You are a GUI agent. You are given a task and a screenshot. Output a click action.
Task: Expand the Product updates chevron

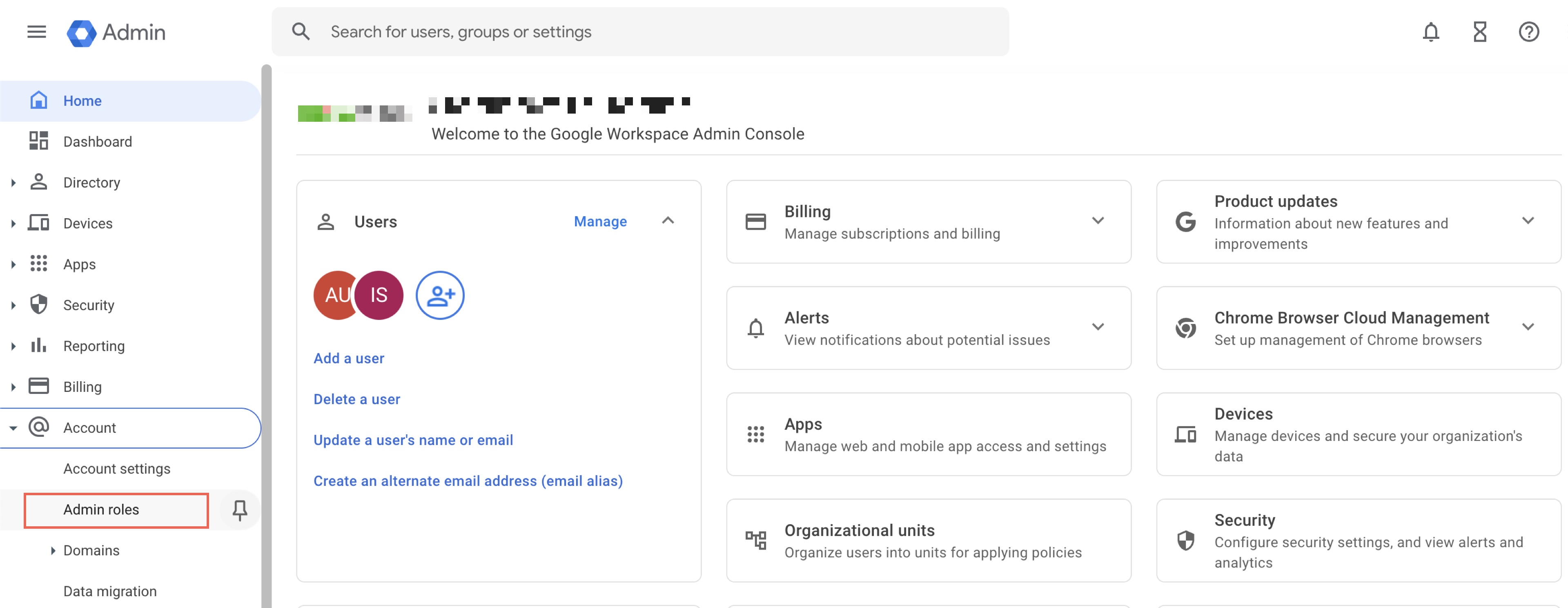pos(1527,221)
